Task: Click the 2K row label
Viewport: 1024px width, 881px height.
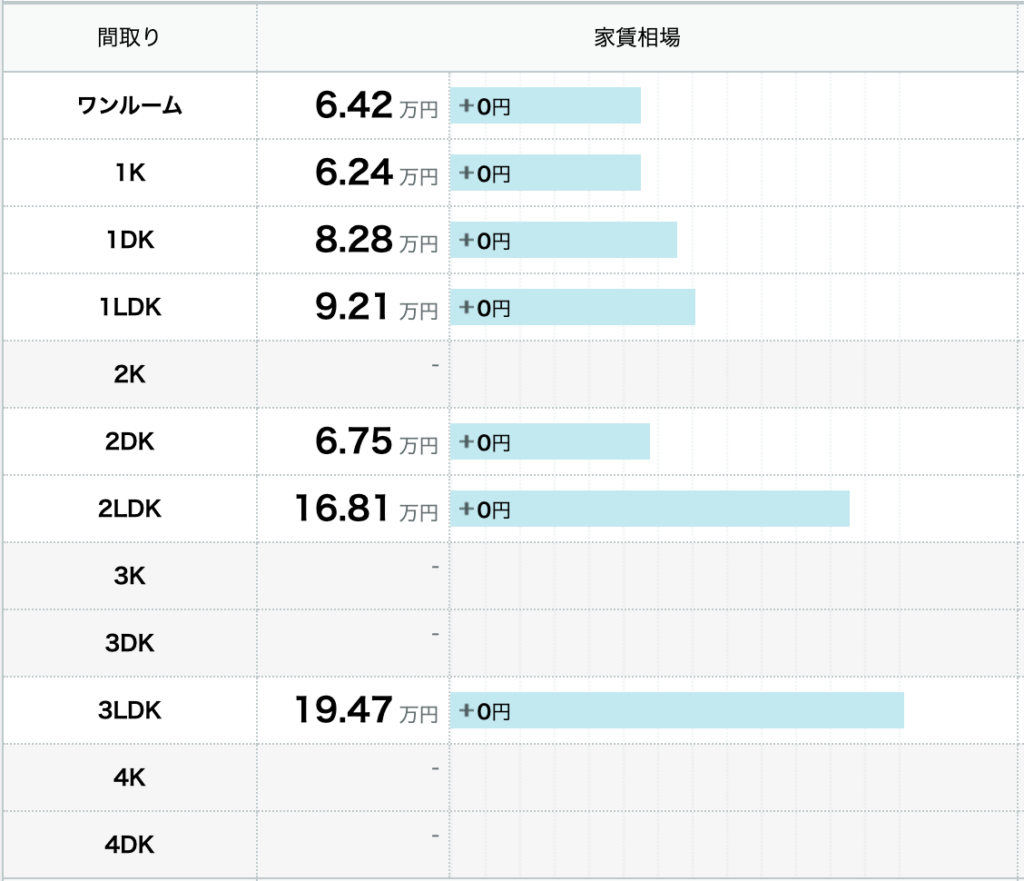Action: pyautogui.click(x=129, y=374)
